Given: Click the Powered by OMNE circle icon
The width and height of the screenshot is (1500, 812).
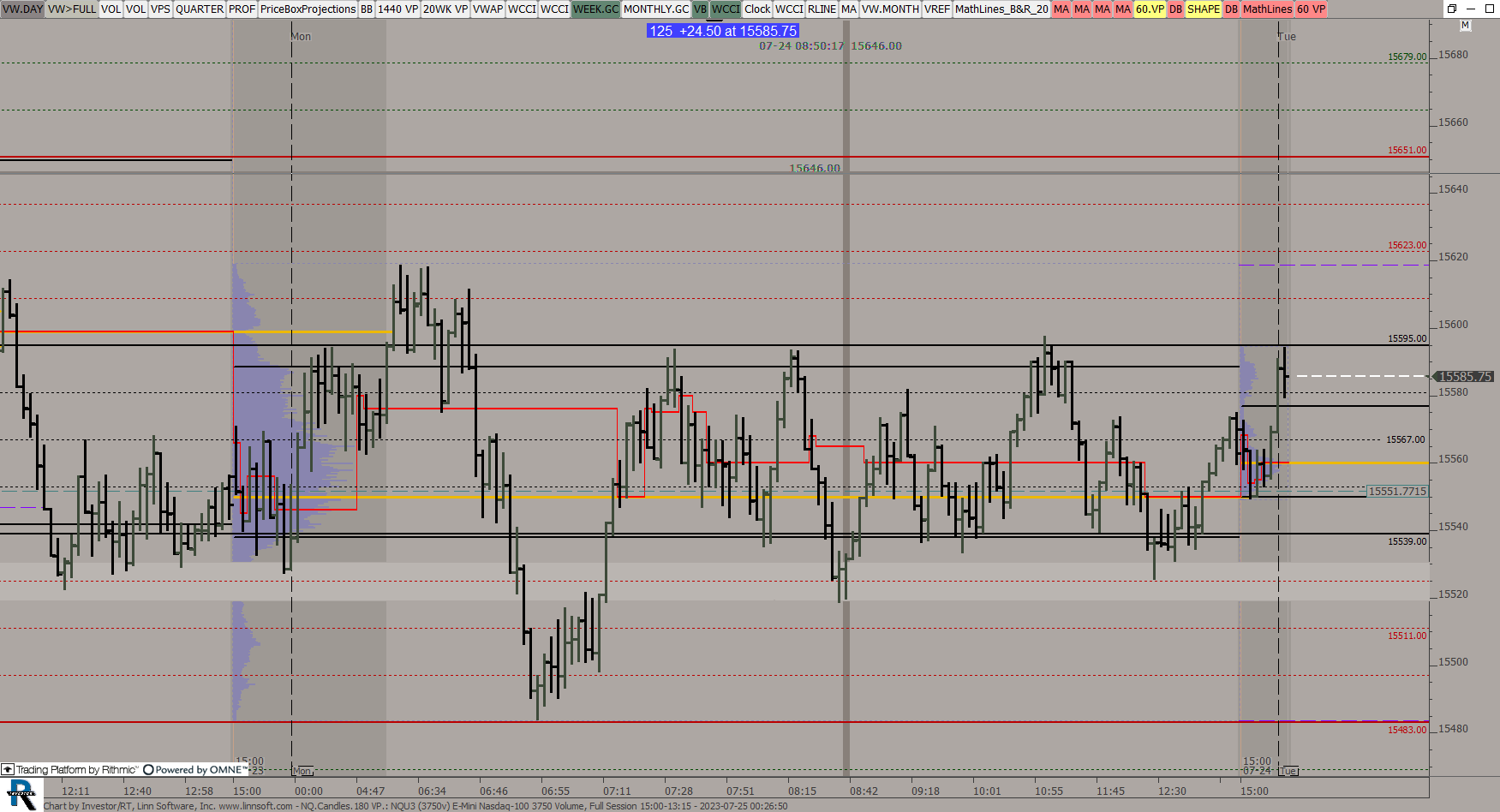Looking at the screenshot, I should coord(148,770).
